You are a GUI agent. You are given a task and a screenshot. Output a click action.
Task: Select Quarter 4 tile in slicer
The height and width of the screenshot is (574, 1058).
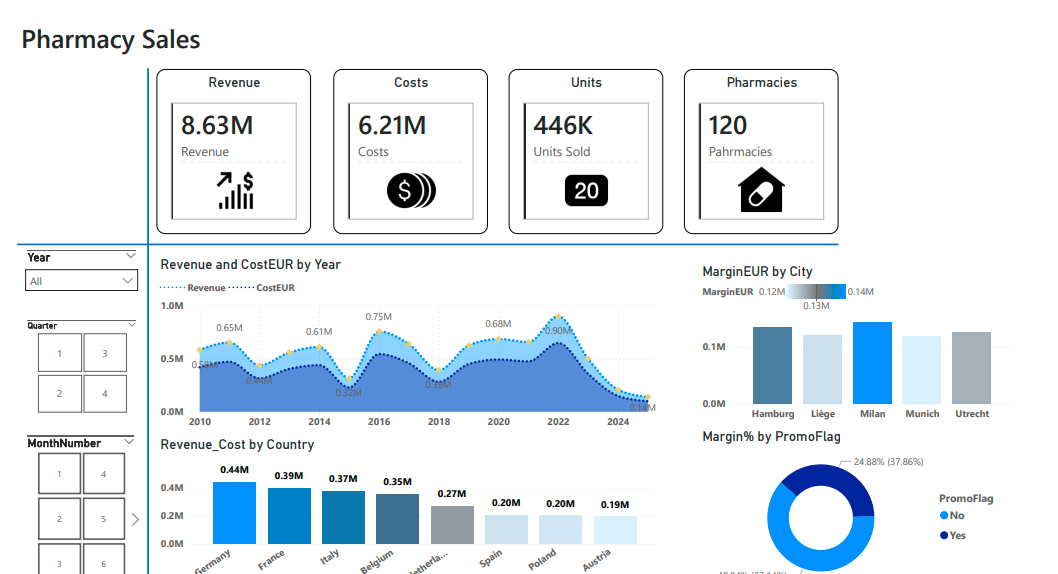(x=105, y=393)
